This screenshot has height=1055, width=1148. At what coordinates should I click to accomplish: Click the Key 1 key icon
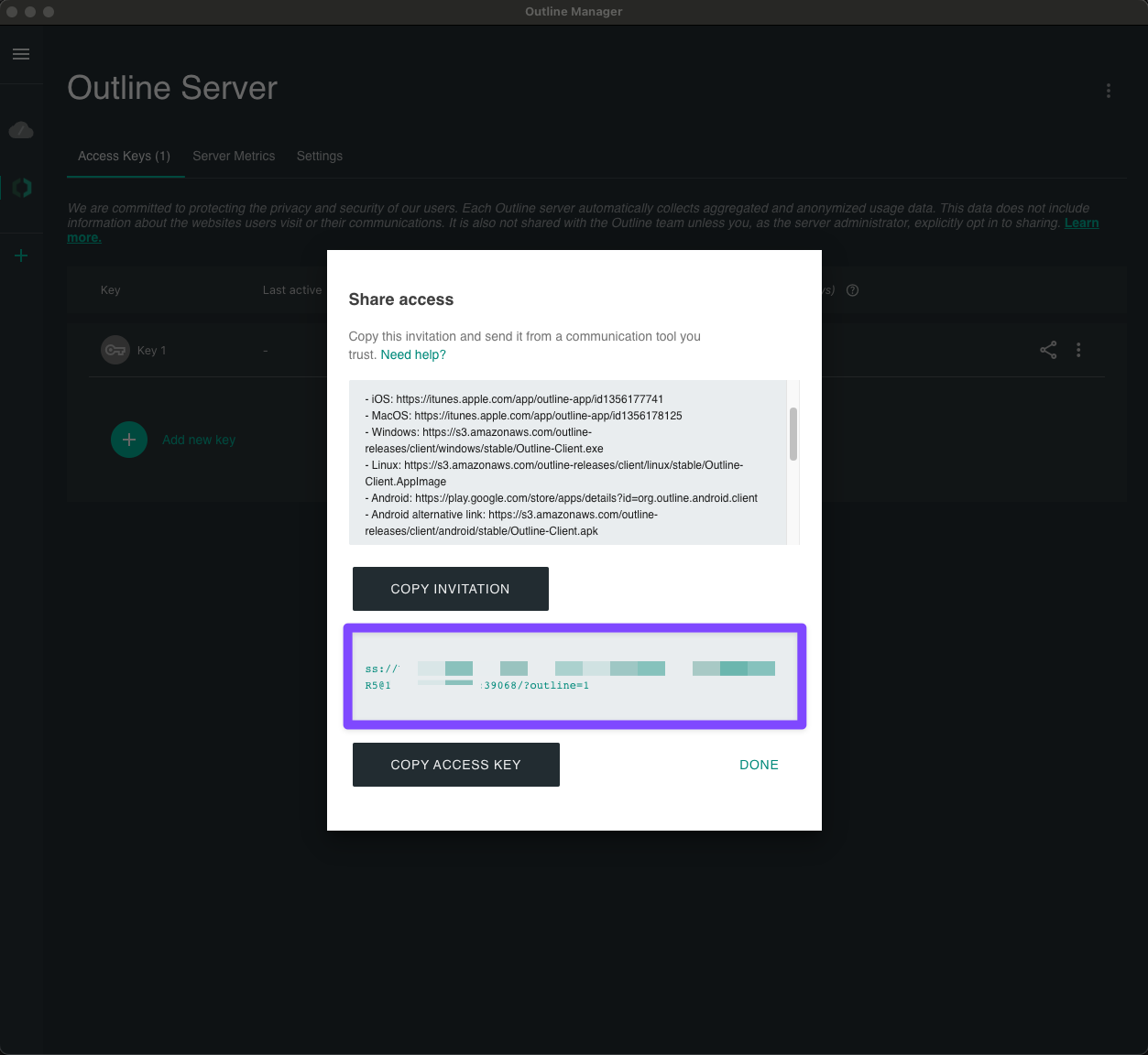tap(115, 350)
